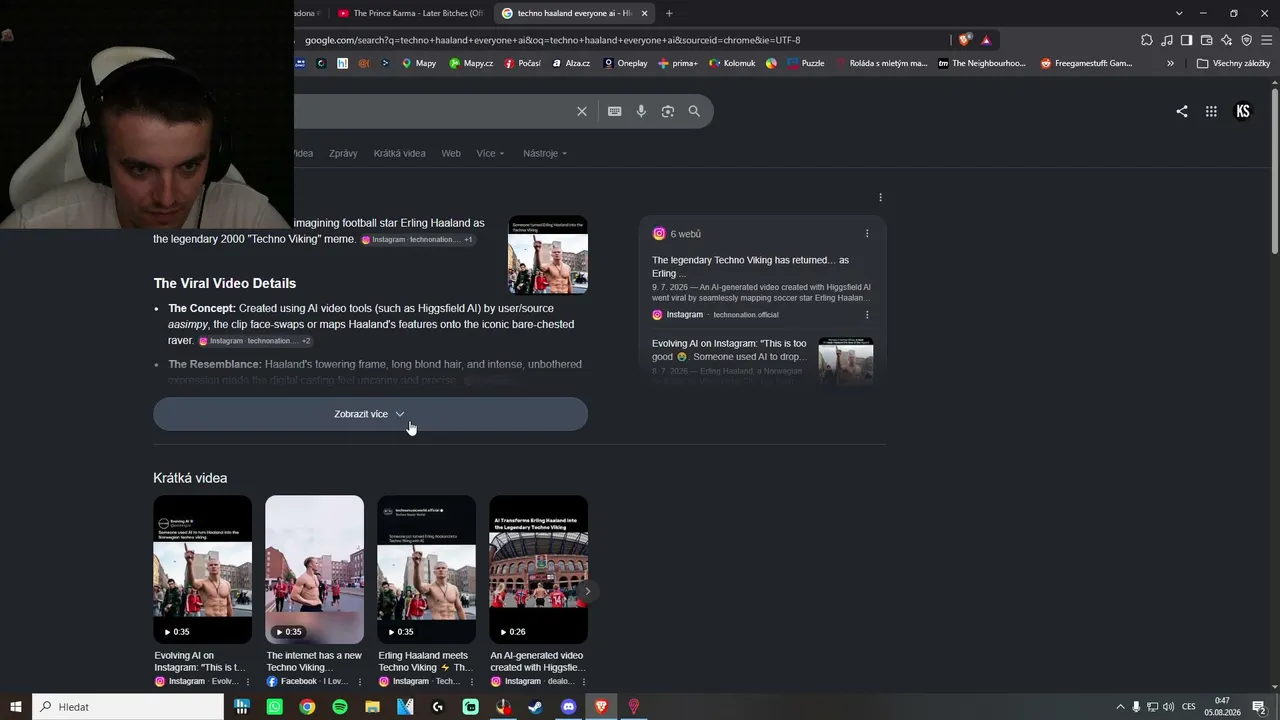
Task: Open the Brave Wallet icon
Action: coord(1206,40)
